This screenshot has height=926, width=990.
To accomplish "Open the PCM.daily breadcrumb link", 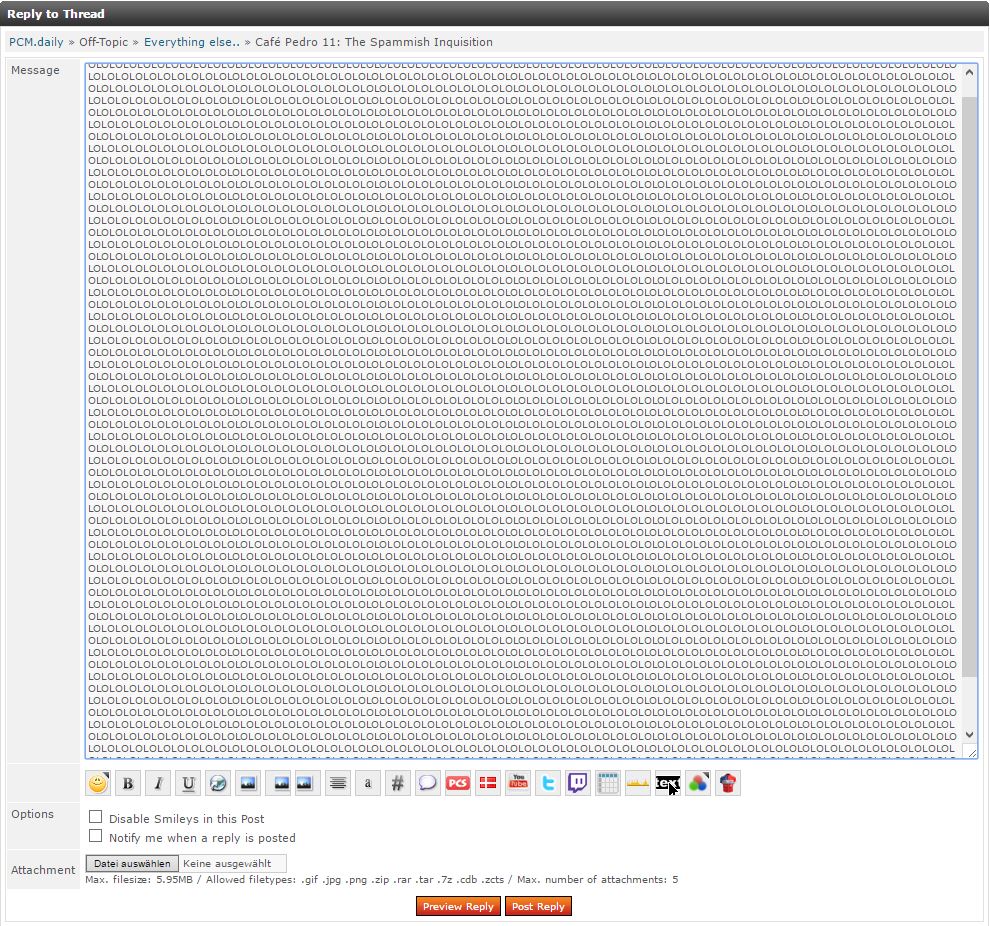I will click(36, 42).
